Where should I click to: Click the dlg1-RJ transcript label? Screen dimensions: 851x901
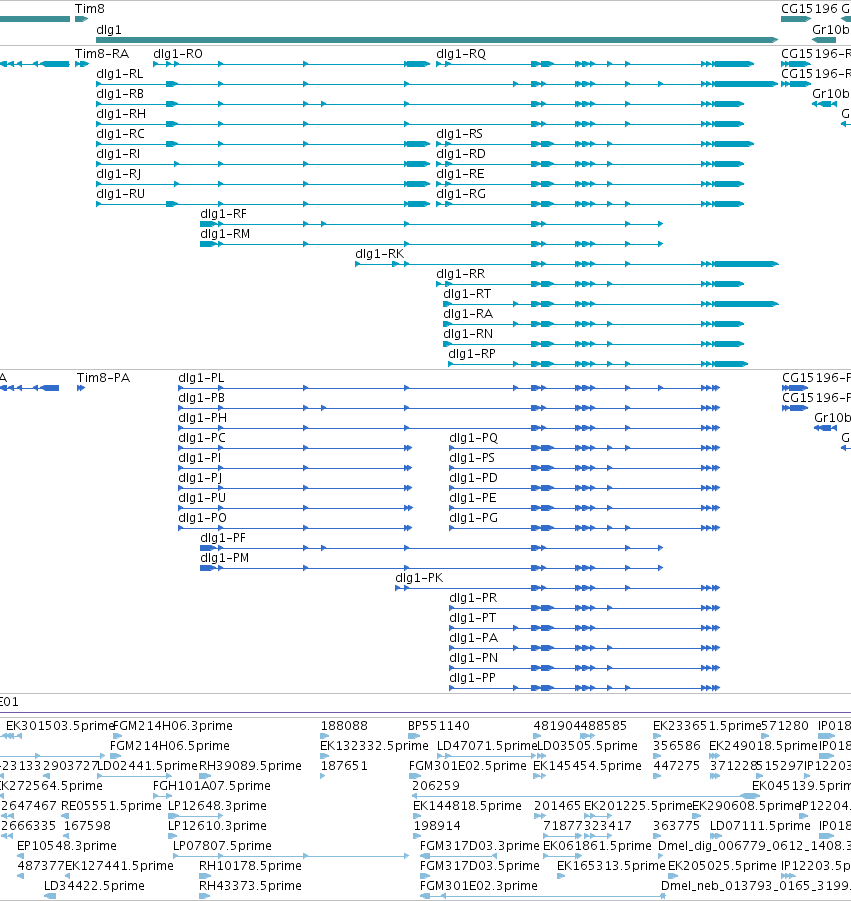pyautogui.click(x=118, y=174)
